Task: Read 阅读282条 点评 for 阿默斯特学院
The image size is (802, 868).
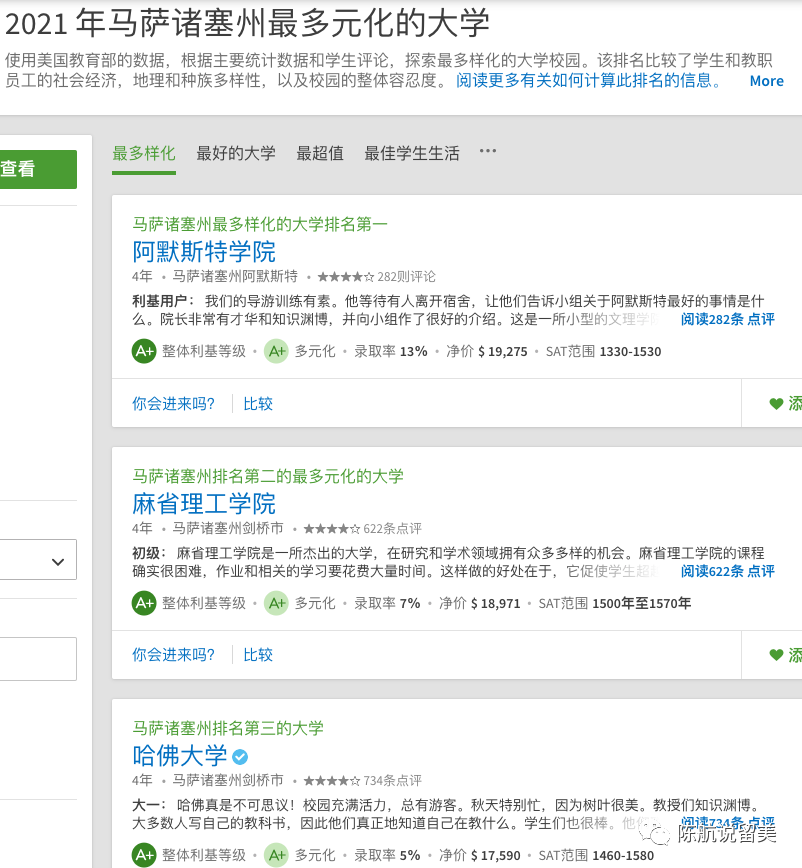Action: [x=727, y=319]
